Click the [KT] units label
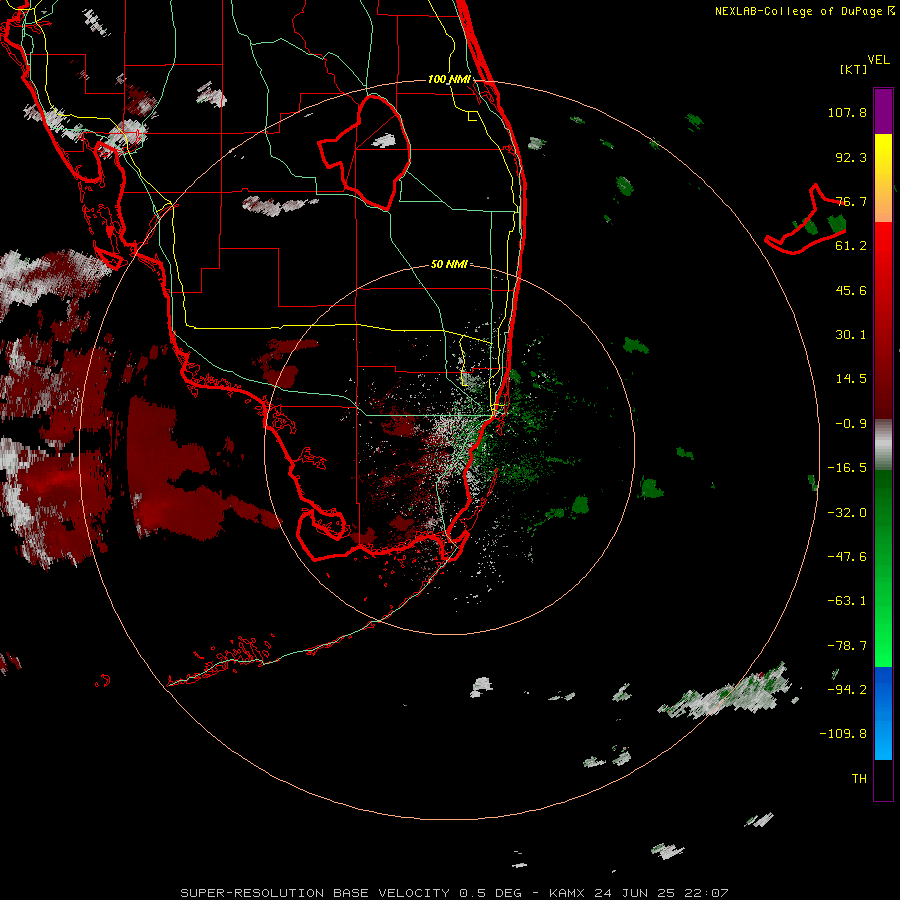This screenshot has width=900, height=900. pos(853,69)
